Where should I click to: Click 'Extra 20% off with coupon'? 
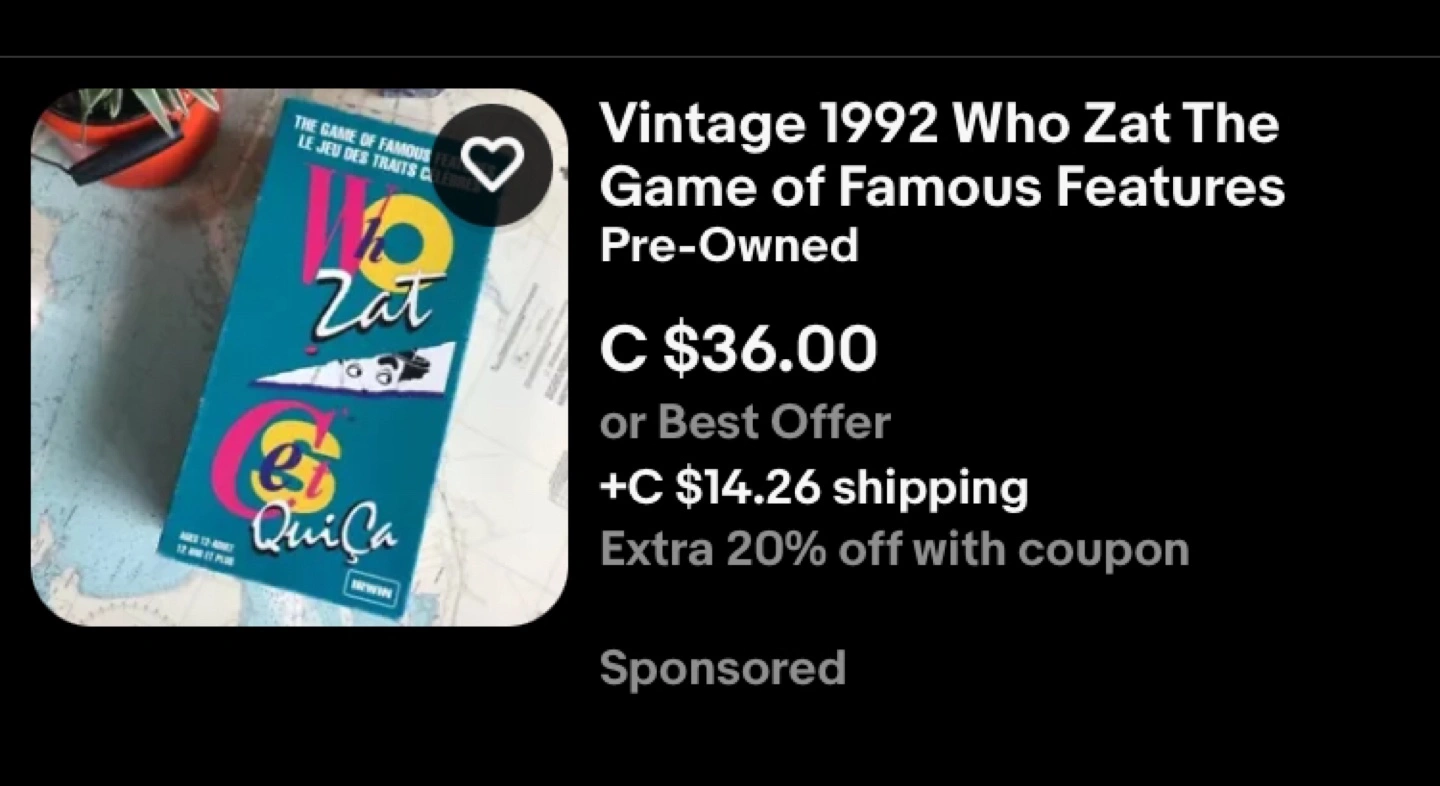coord(894,549)
